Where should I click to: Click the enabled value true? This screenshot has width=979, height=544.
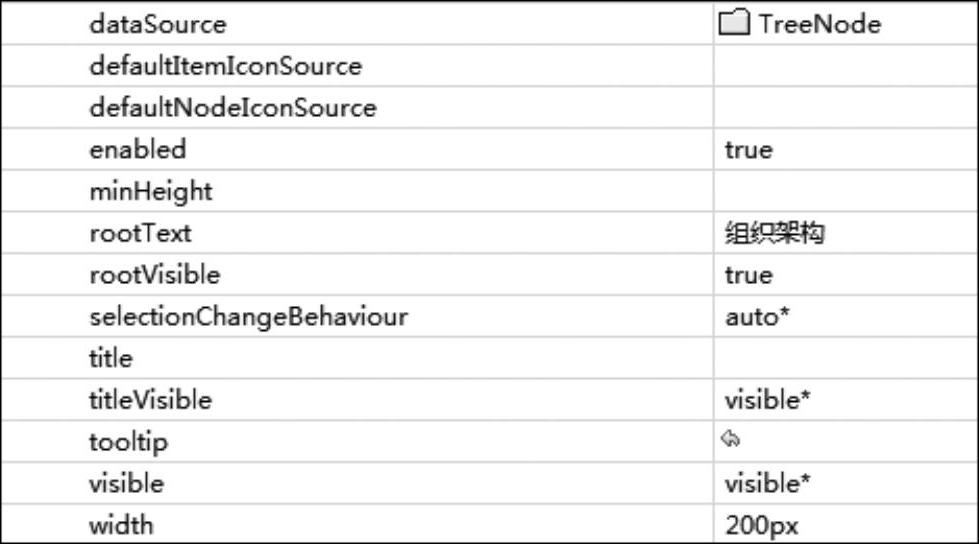pos(749,150)
